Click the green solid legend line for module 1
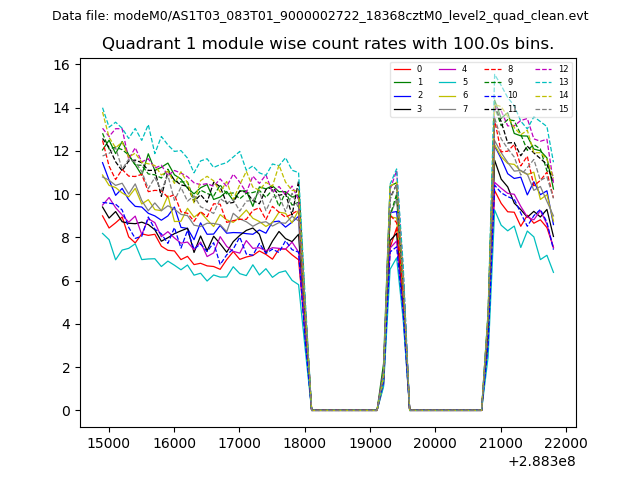Image resolution: width=640 pixels, height=480 pixels. click(x=402, y=82)
